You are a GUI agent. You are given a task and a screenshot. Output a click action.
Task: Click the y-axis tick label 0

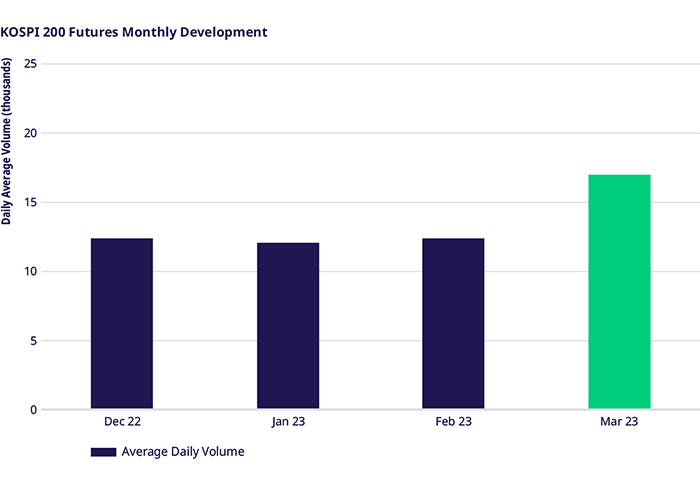click(33, 409)
